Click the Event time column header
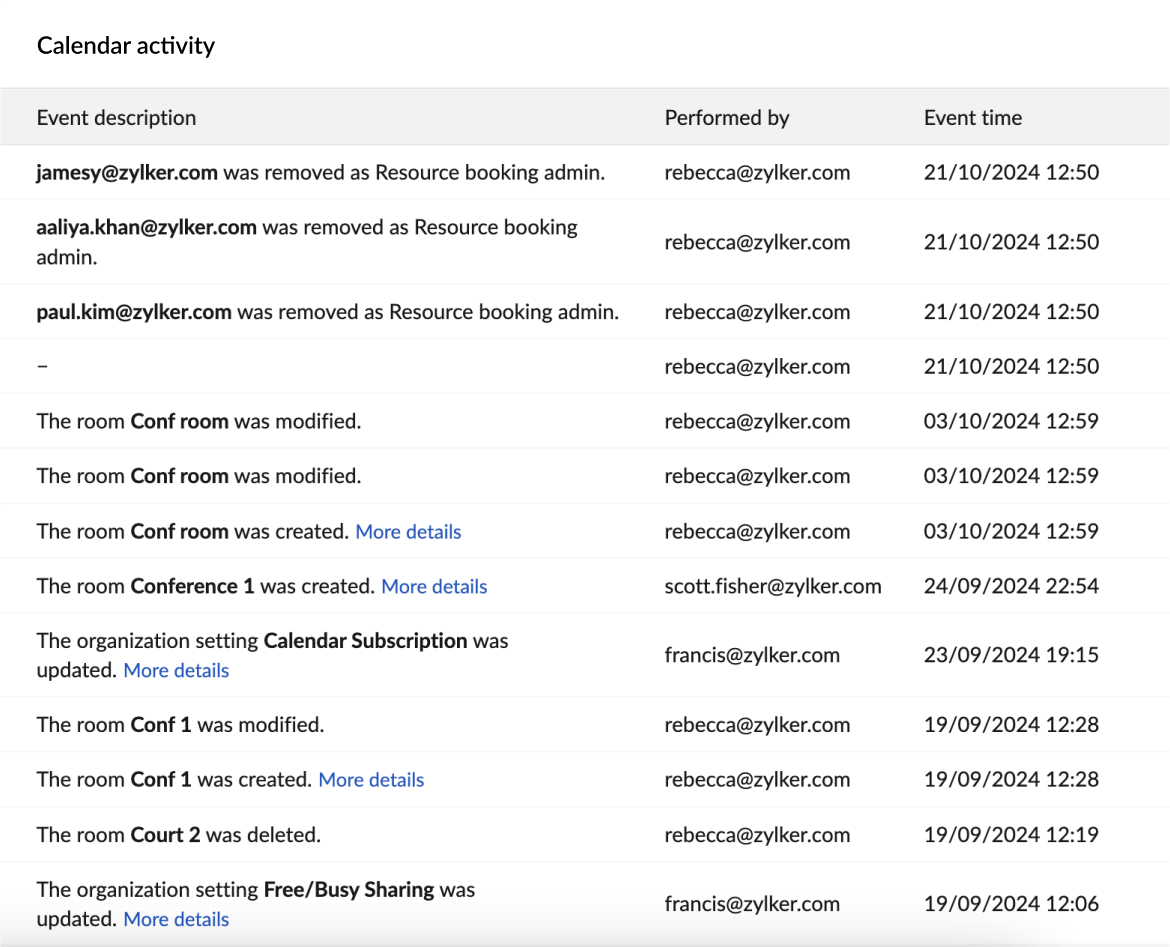1170x947 pixels. [x=972, y=118]
